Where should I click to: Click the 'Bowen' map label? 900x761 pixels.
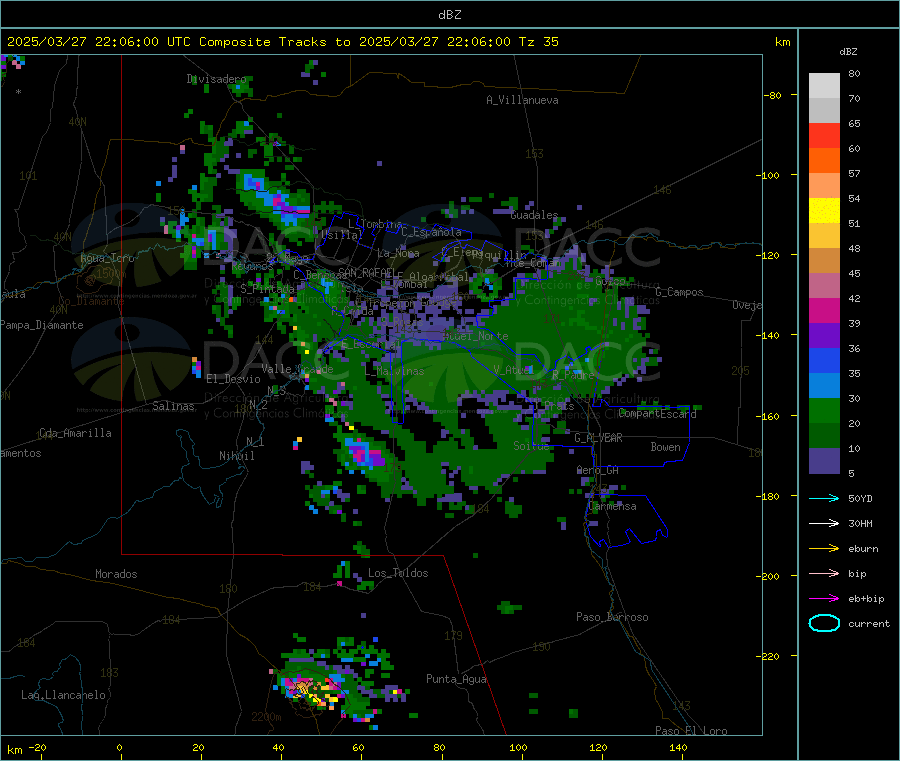tap(665, 447)
